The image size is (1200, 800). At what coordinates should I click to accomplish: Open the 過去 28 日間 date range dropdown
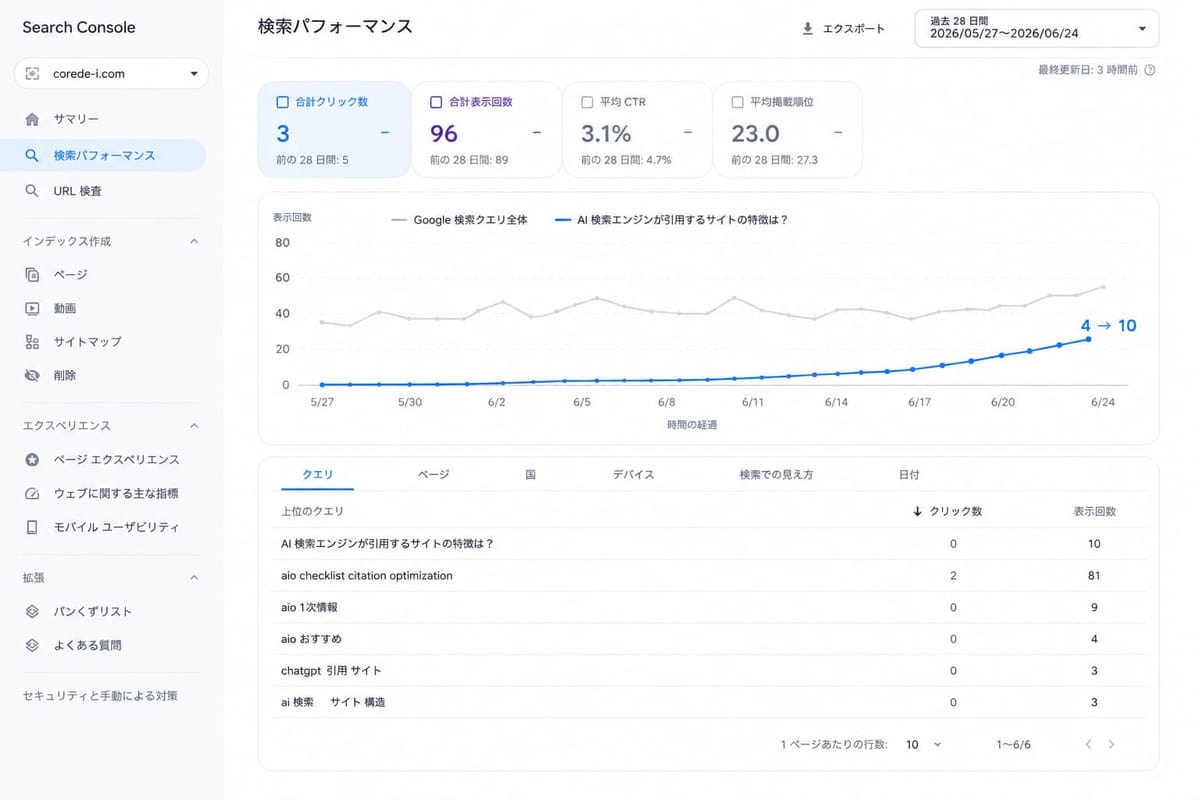pos(1037,28)
